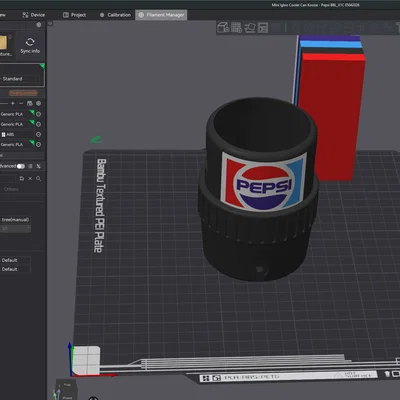Click the parameter list icon beside Advanced
This screenshot has width=400, height=400.
point(30,166)
